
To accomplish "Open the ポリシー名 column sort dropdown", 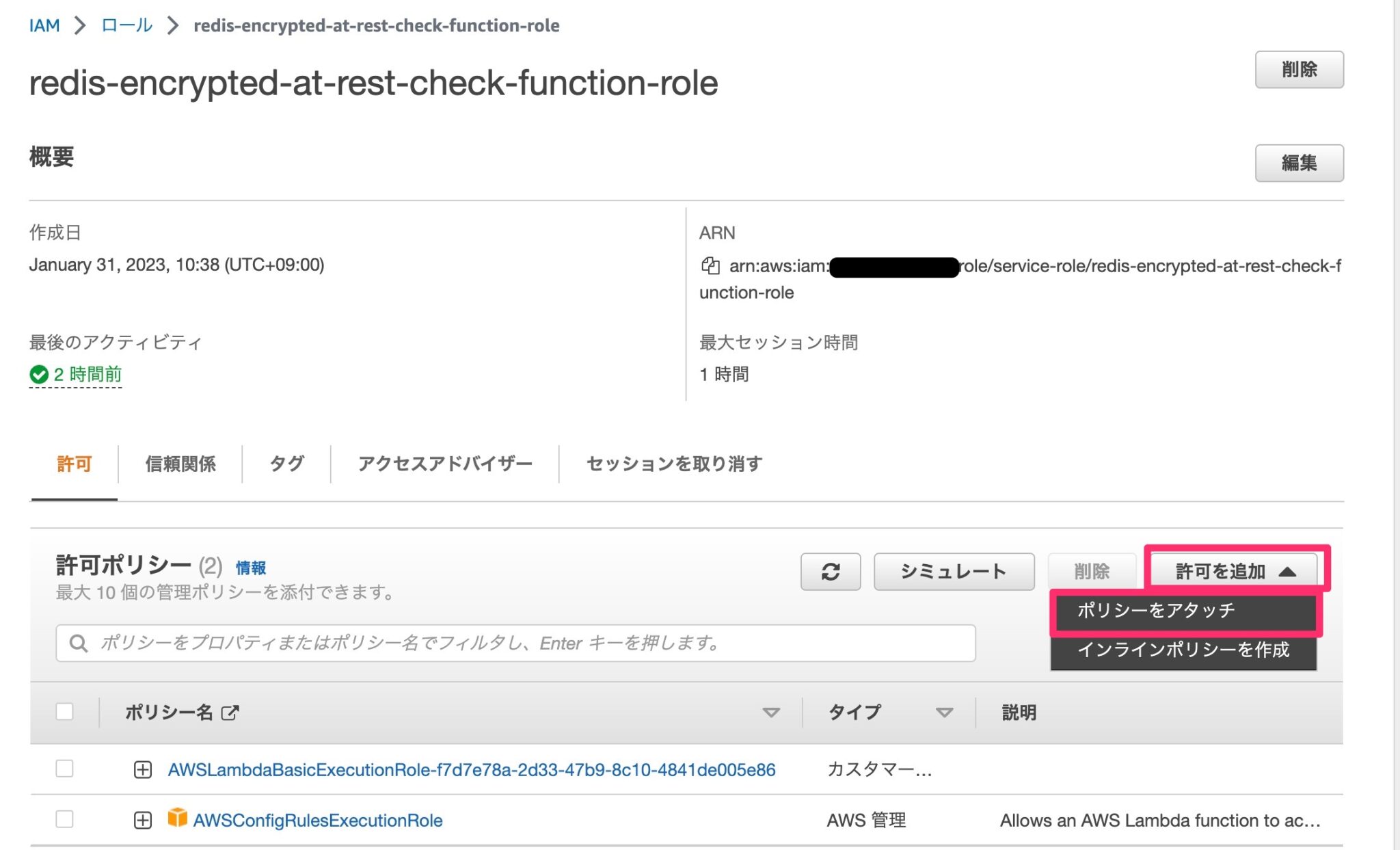I will point(772,712).
